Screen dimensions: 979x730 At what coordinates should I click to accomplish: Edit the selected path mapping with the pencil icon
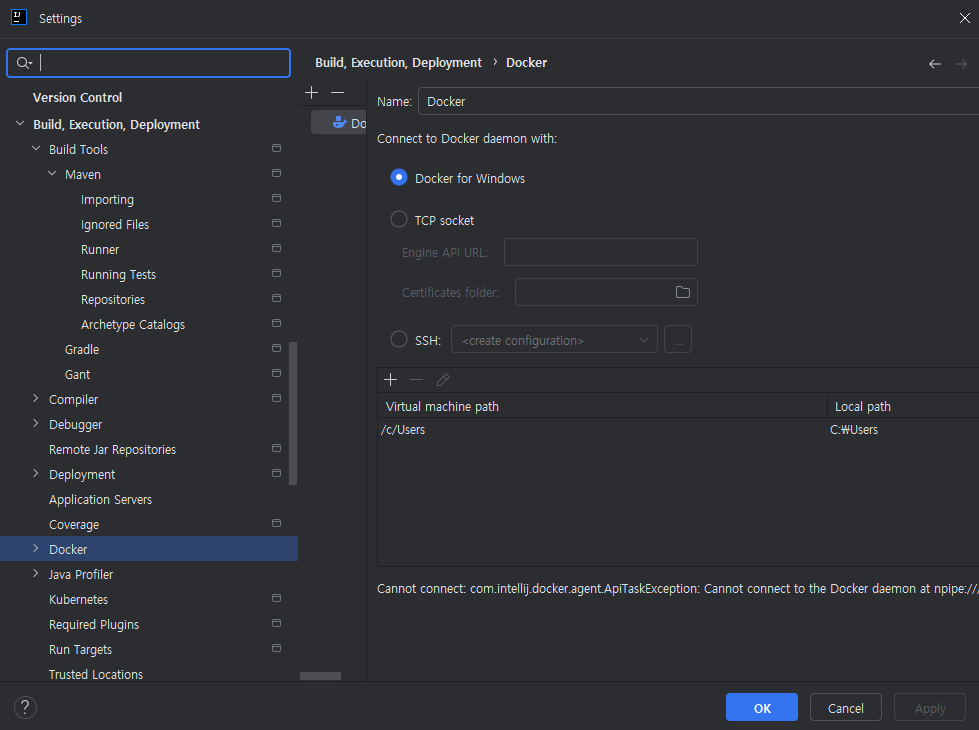443,380
